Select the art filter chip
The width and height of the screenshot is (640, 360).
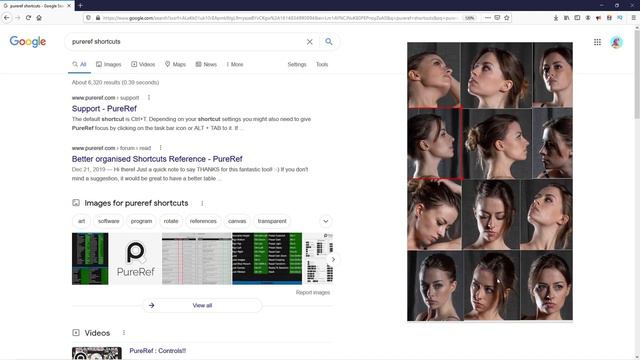pyautogui.click(x=82, y=221)
